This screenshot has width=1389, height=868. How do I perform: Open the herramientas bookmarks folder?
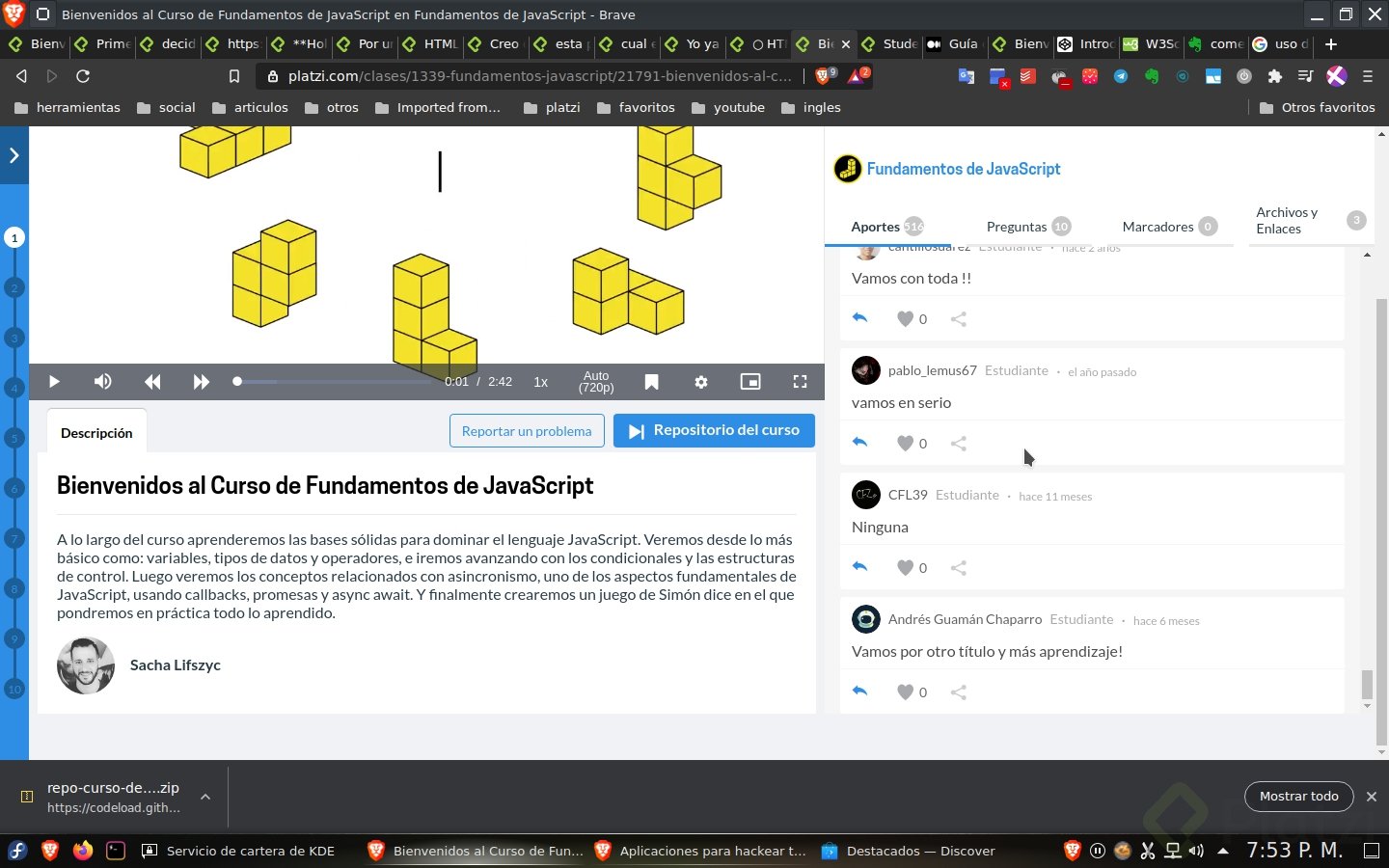68,108
